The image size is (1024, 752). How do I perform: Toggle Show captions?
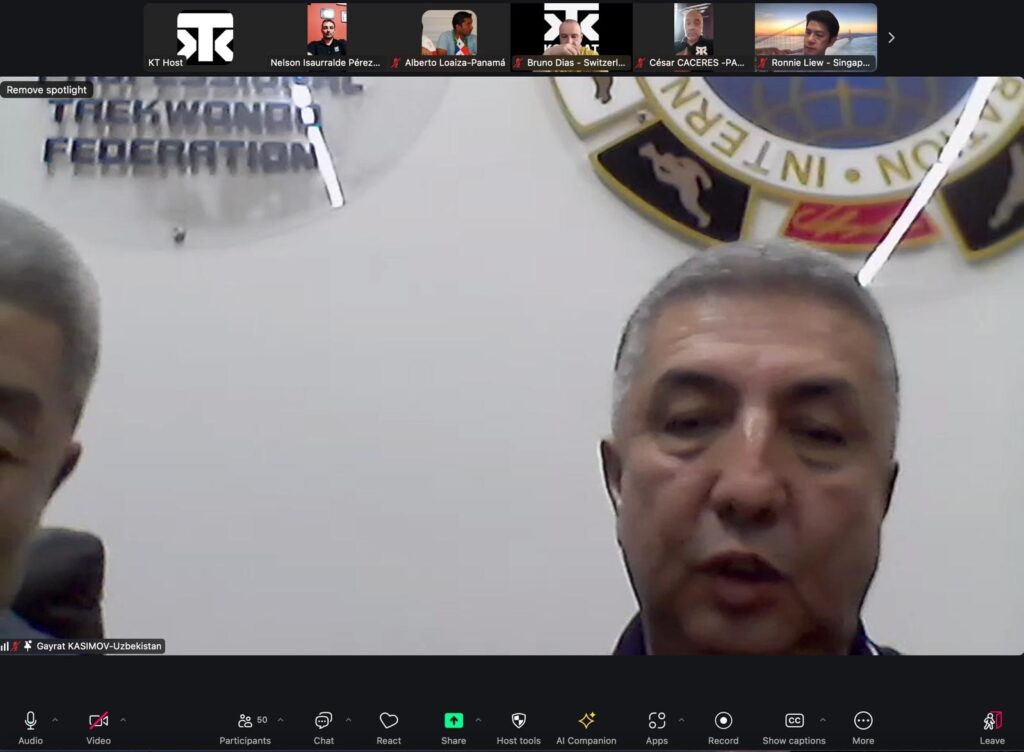pyautogui.click(x=794, y=721)
